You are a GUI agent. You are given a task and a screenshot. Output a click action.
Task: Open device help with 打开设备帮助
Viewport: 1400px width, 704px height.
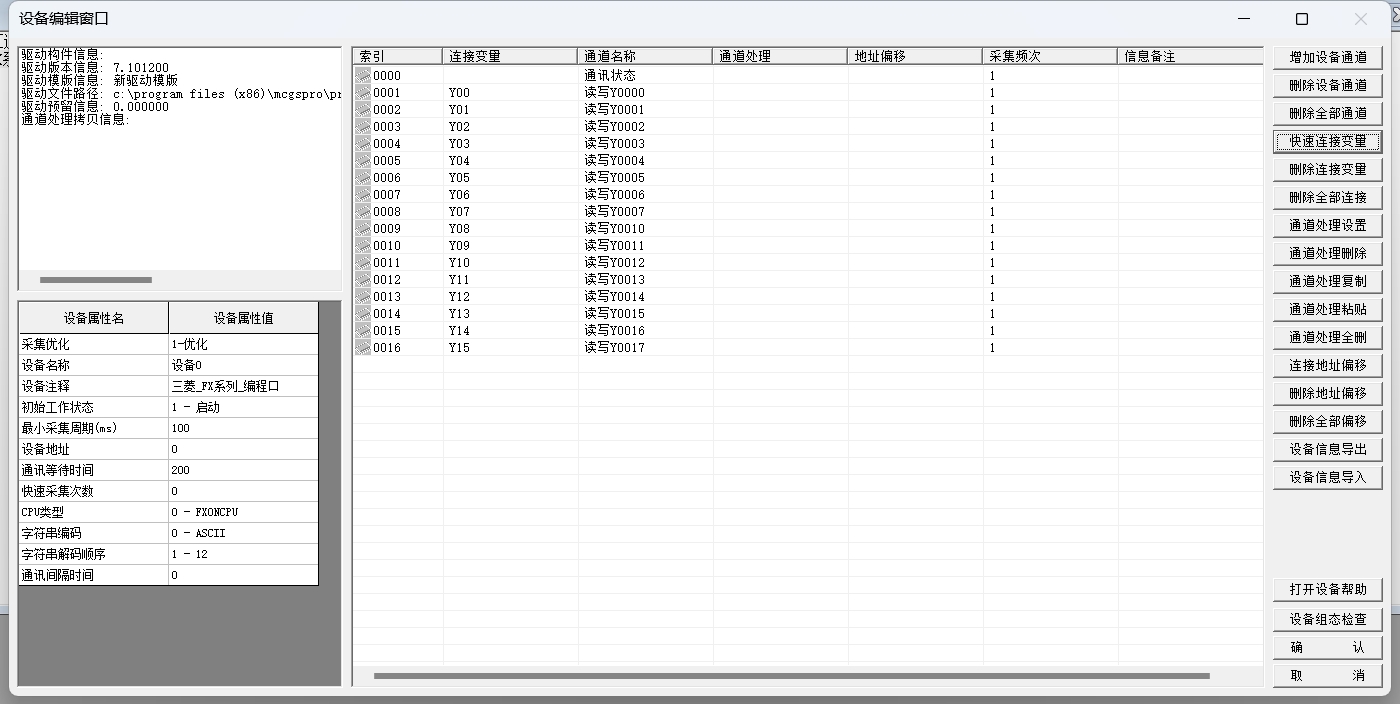click(1327, 589)
